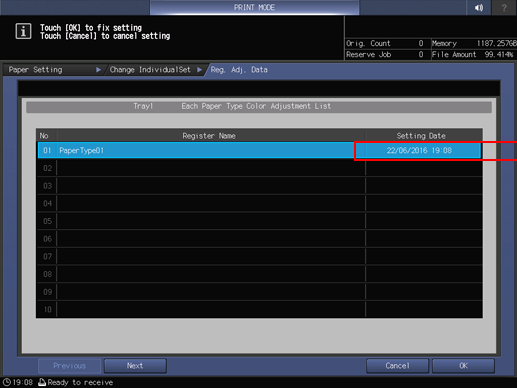Viewport: 517px width, 388px height.
Task: Select the 22/06/2016 19:08 setting date cell
Action: click(x=419, y=150)
